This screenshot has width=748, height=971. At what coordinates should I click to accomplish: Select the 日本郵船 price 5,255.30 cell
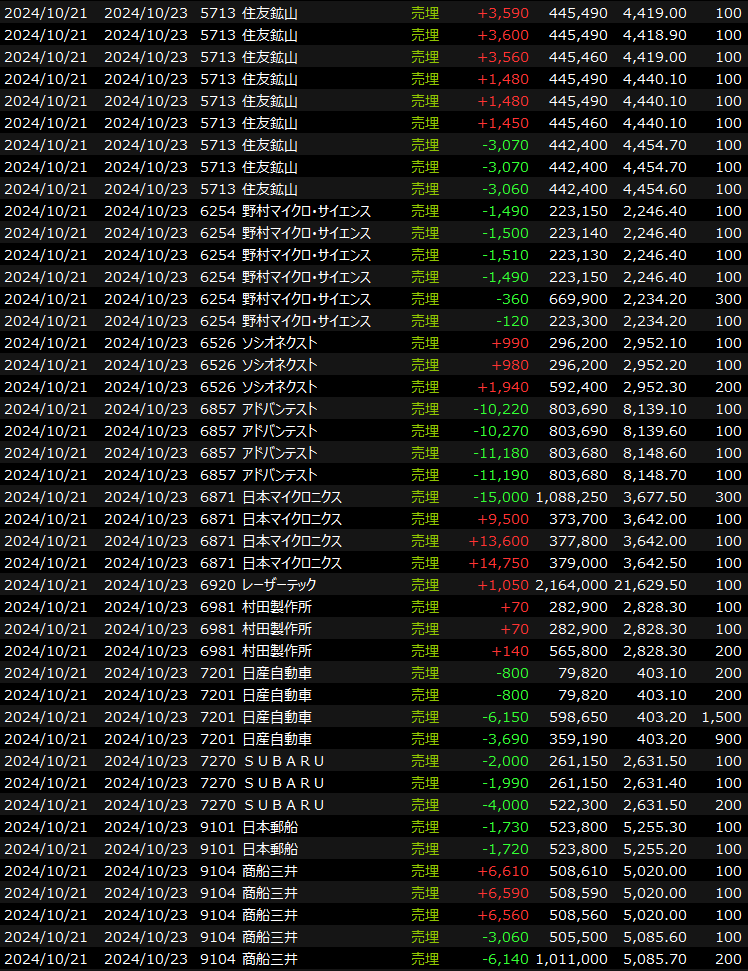click(654, 827)
